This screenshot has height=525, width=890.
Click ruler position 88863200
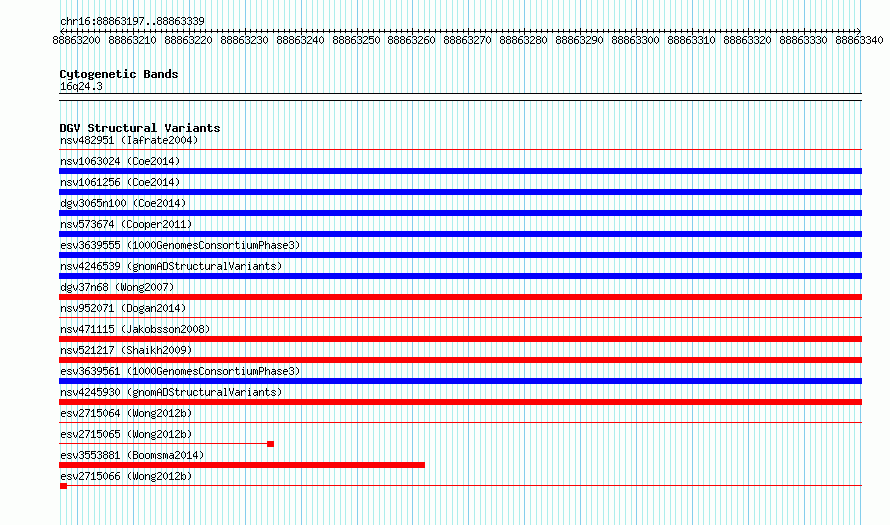coord(76,40)
